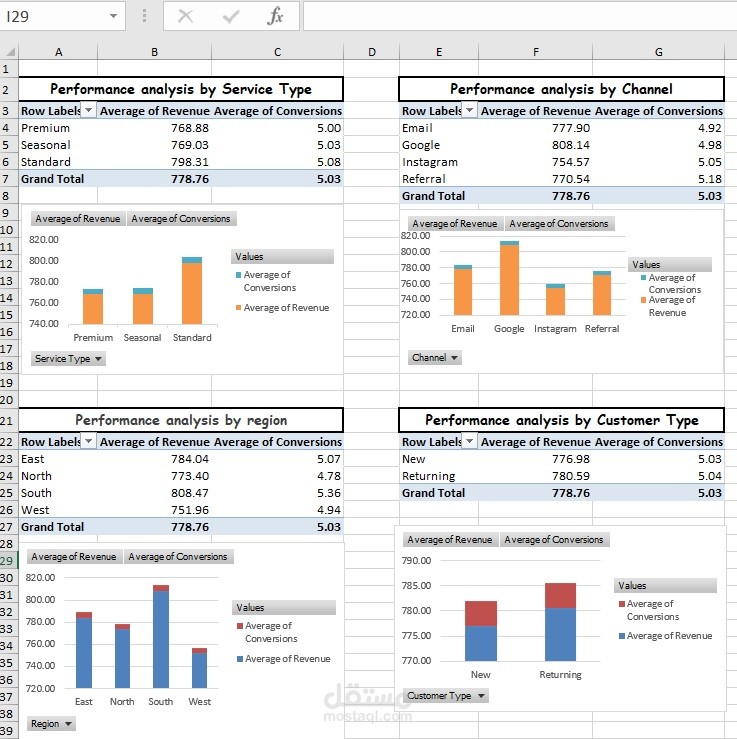Click Average of Conversions button in Channel chart

[x=559, y=223]
